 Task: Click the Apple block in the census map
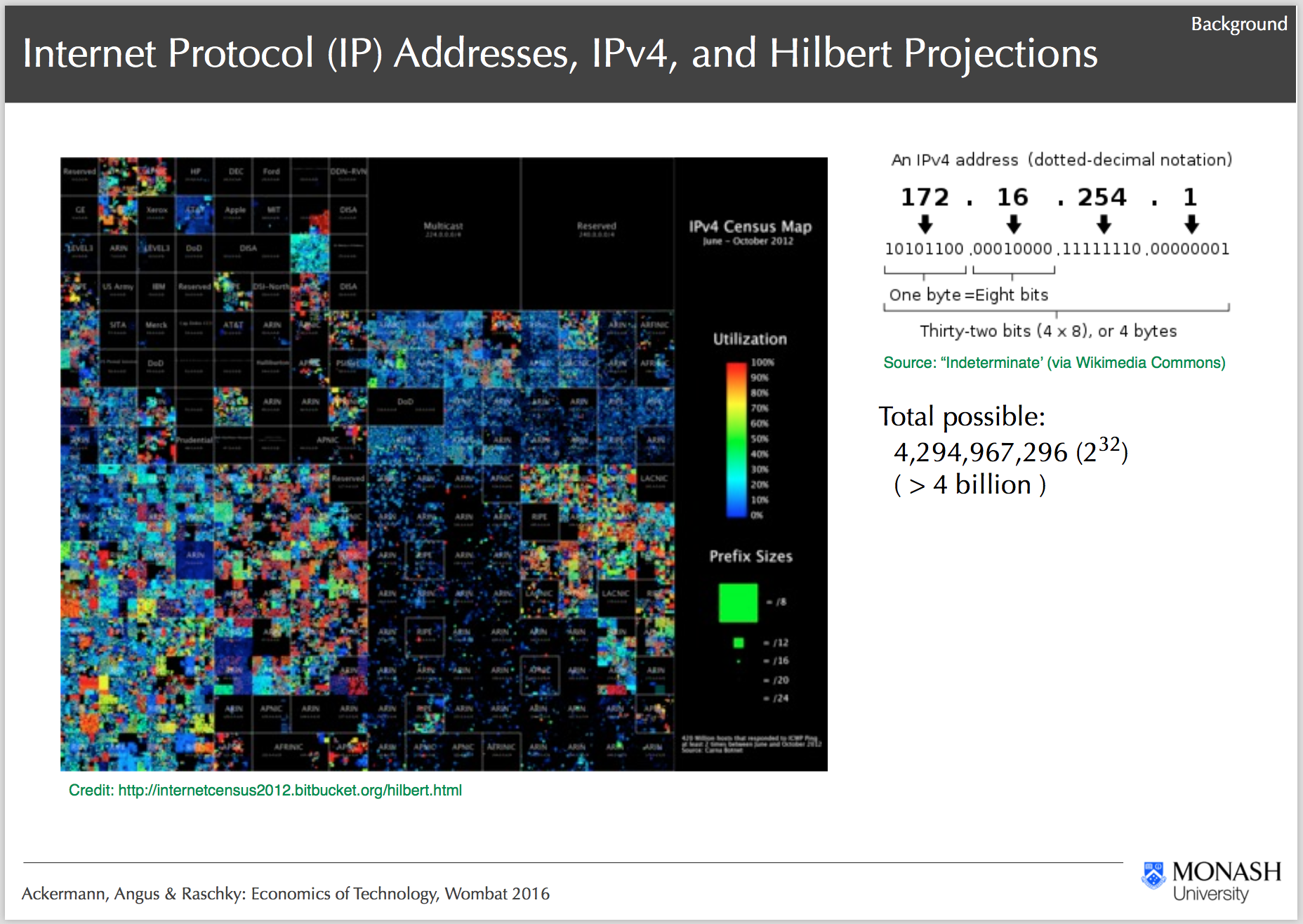coord(235,211)
